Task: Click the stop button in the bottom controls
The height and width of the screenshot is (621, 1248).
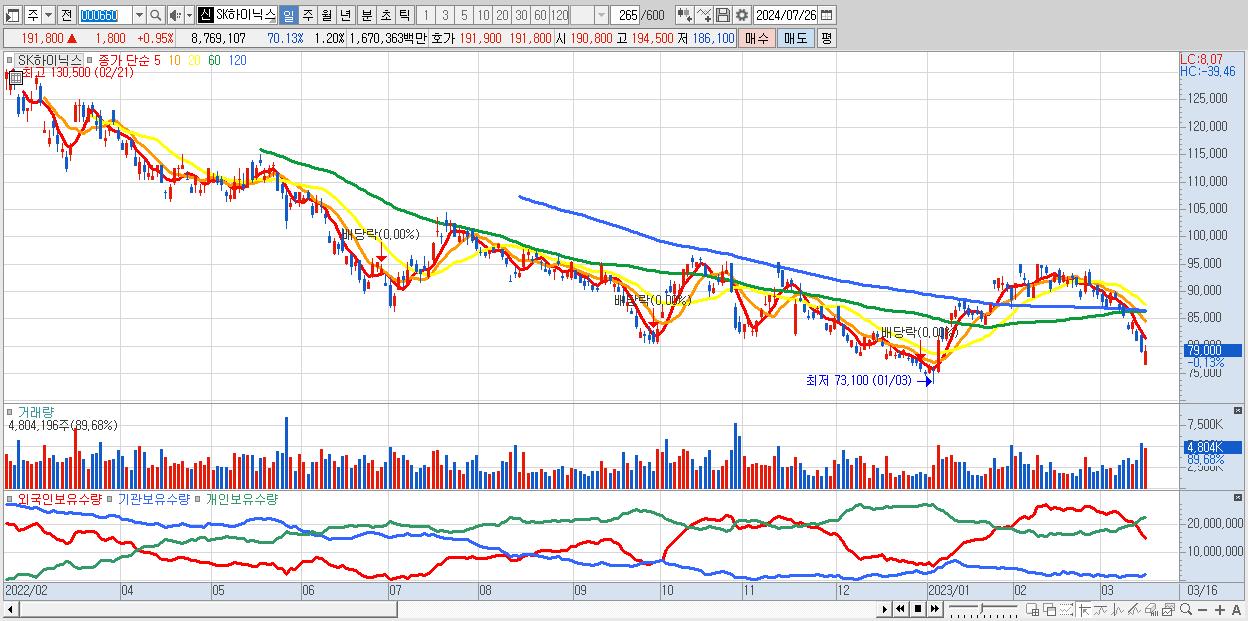Action: [917, 609]
